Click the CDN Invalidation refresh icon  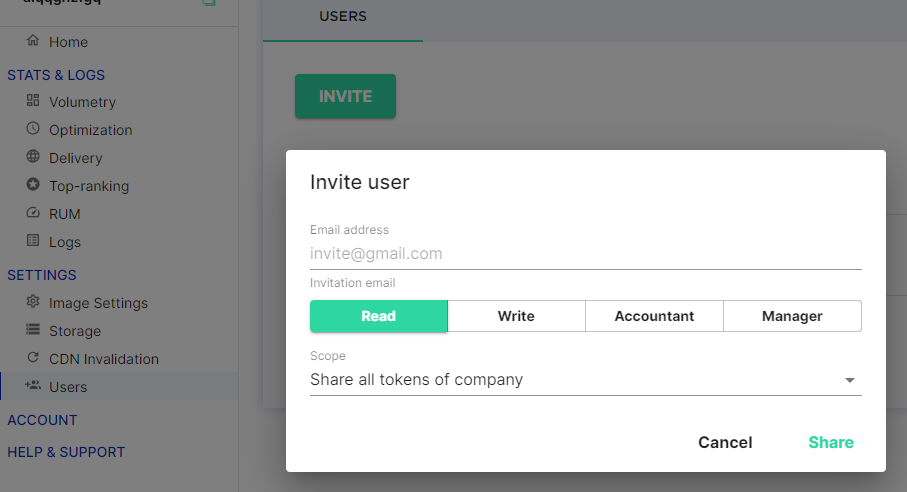(33, 358)
